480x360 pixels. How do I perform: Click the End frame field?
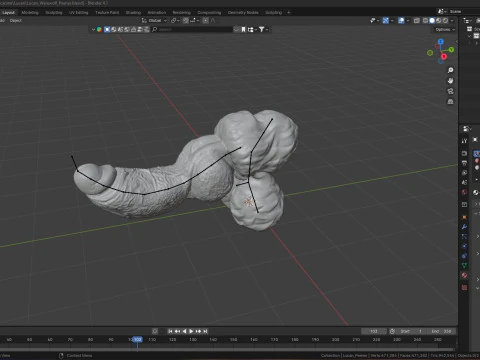tap(441, 331)
